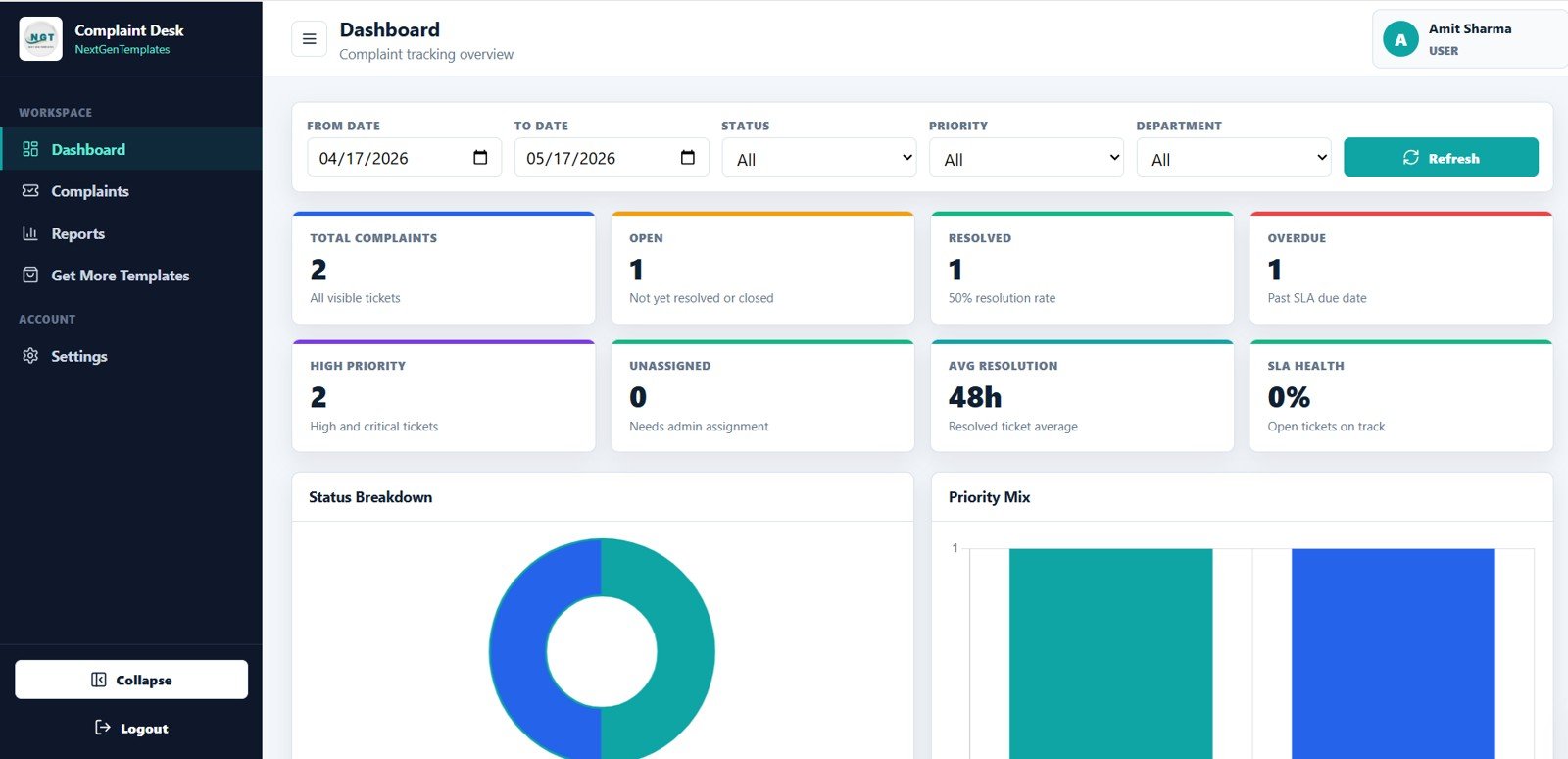Click the NGT Complaint Desk logo
Viewport: 1568px width, 759px height.
pos(41,38)
